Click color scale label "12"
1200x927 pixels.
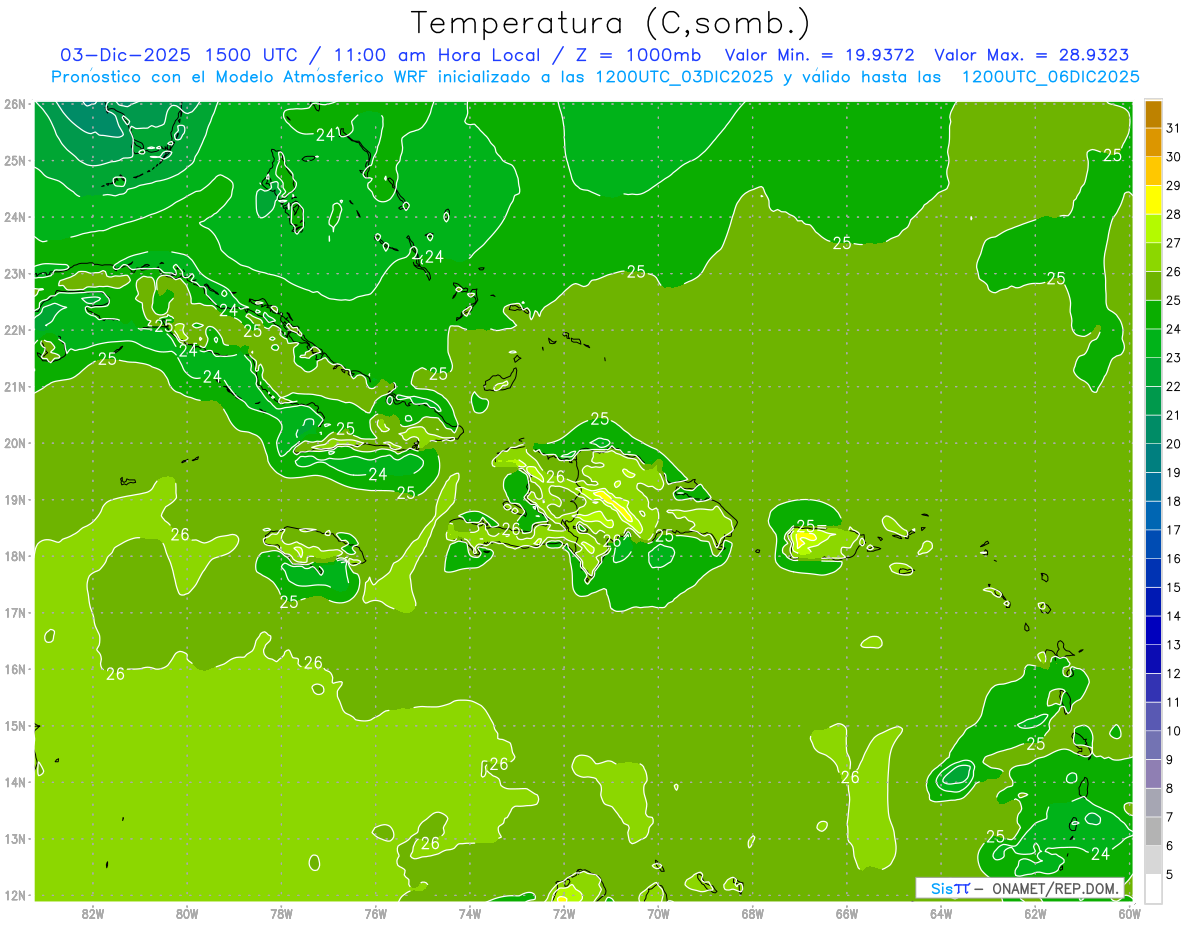pyautogui.click(x=1173, y=673)
